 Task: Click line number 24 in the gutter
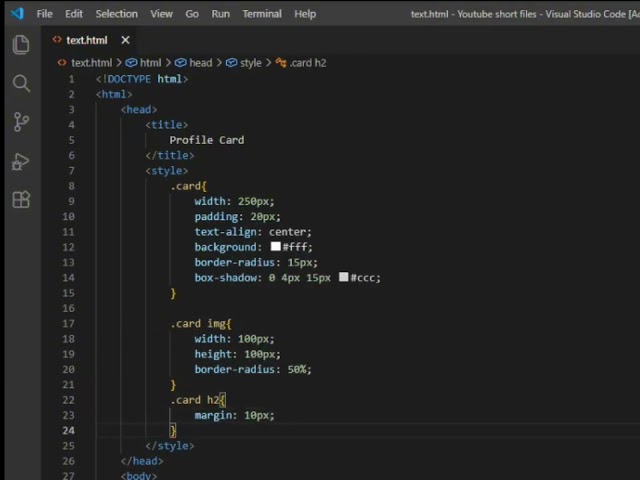click(x=69, y=431)
